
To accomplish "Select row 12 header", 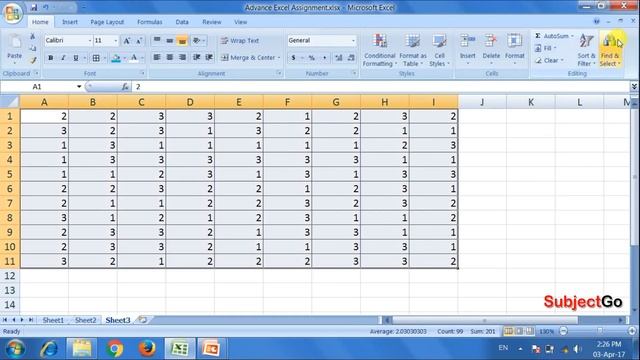I will (x=10, y=276).
